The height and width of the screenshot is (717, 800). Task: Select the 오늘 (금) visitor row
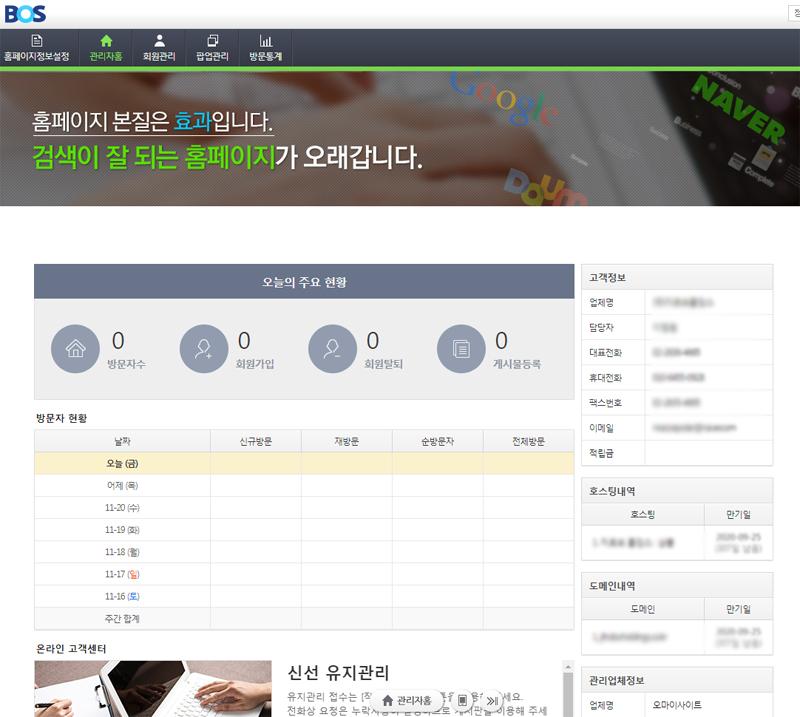(304, 463)
